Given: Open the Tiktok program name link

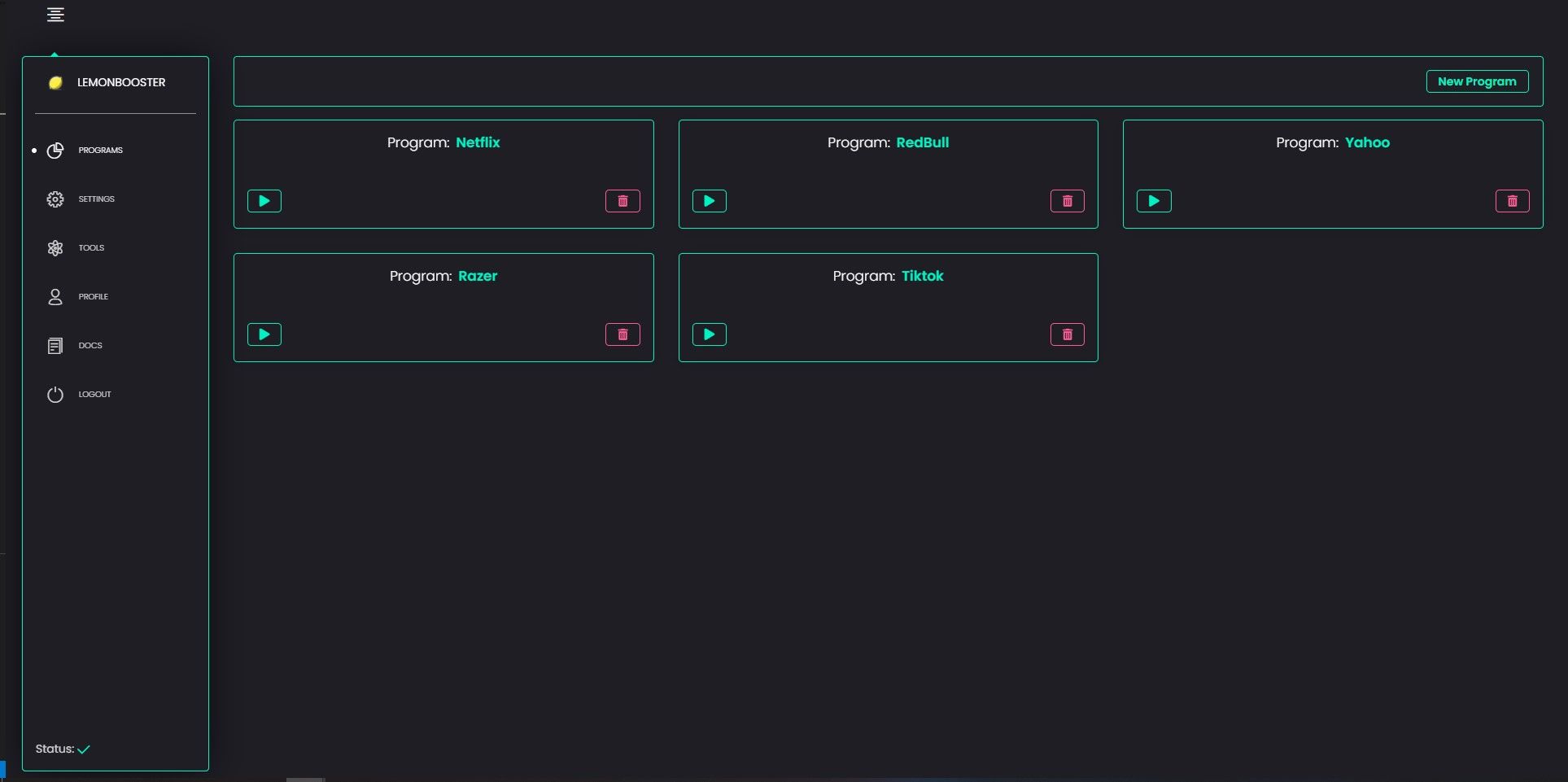Looking at the screenshot, I should click(x=923, y=276).
